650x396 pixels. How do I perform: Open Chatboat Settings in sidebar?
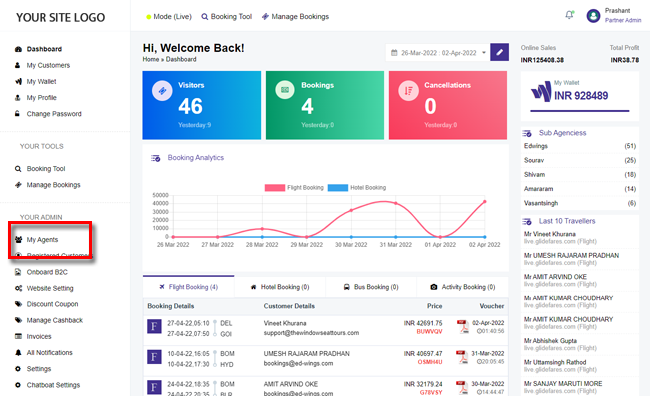click(x=53, y=385)
